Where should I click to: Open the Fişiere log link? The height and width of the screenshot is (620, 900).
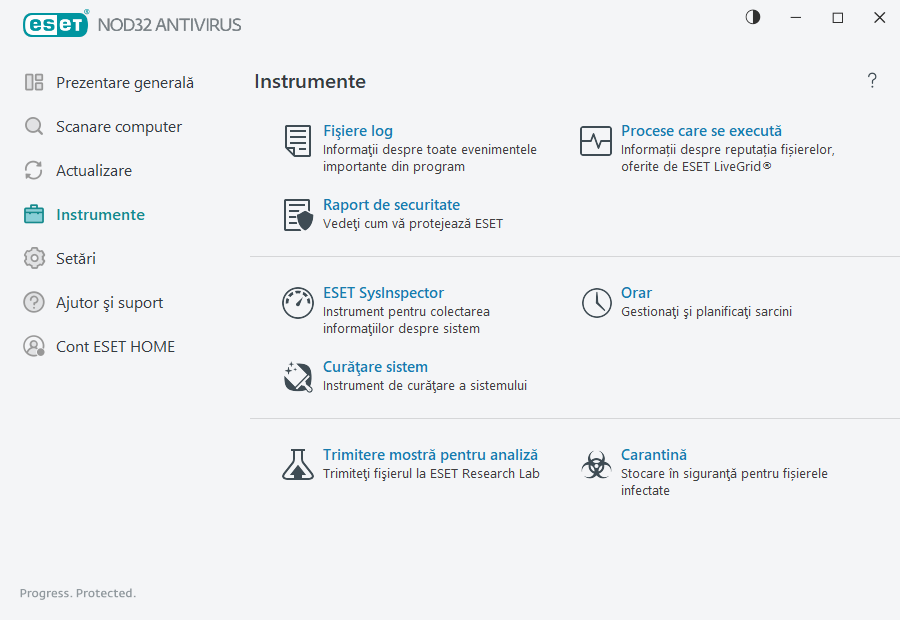coord(358,130)
